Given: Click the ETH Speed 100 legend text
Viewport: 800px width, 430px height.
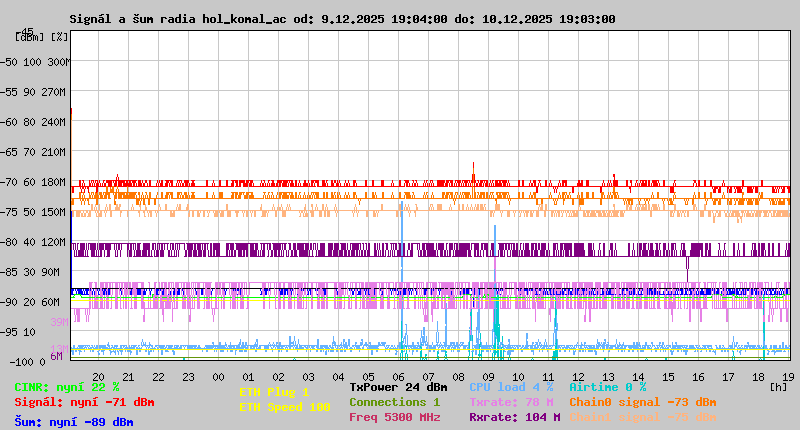Looking at the screenshot, I should tap(284, 407).
